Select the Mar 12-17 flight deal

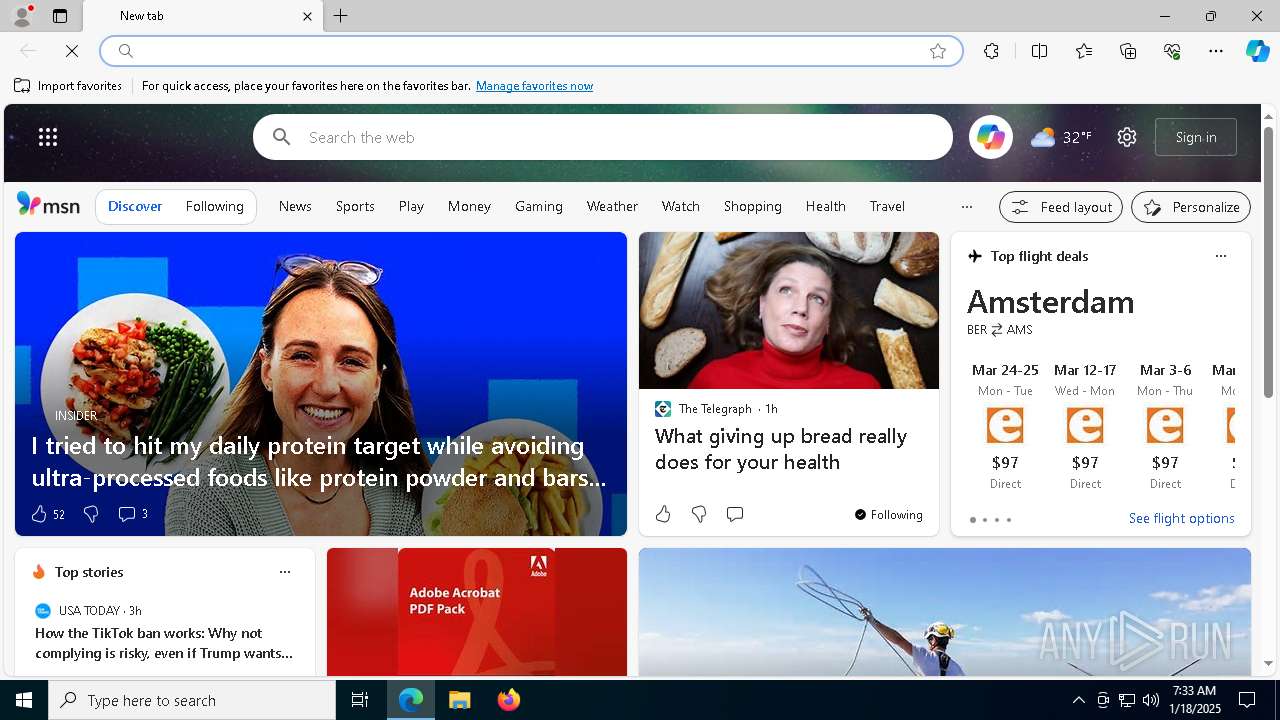point(1085,426)
